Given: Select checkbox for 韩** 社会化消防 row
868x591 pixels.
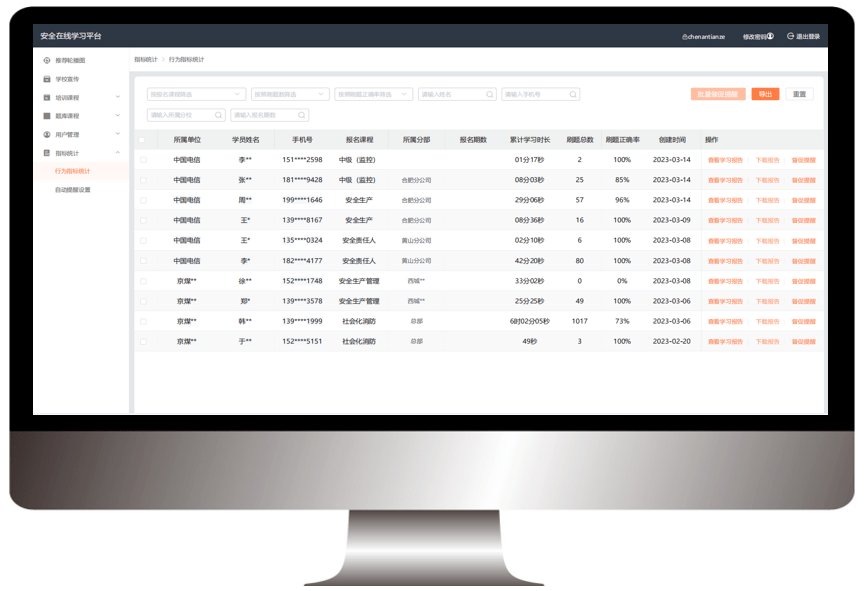Looking at the screenshot, I should (x=143, y=321).
